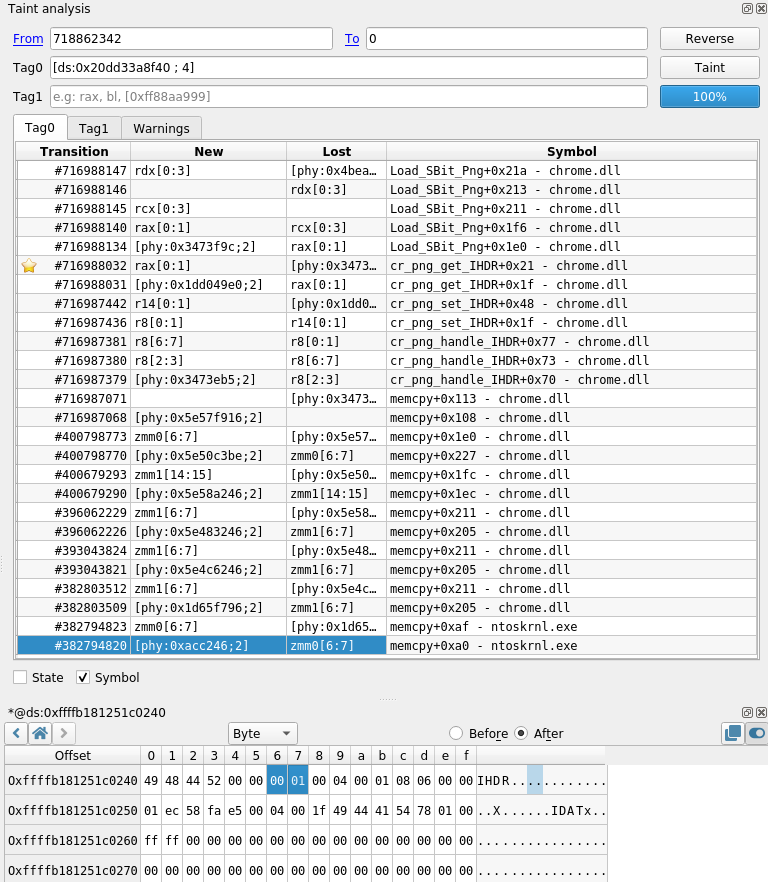768x882 pixels.
Task: Close the memory view panel
Action: point(761,712)
